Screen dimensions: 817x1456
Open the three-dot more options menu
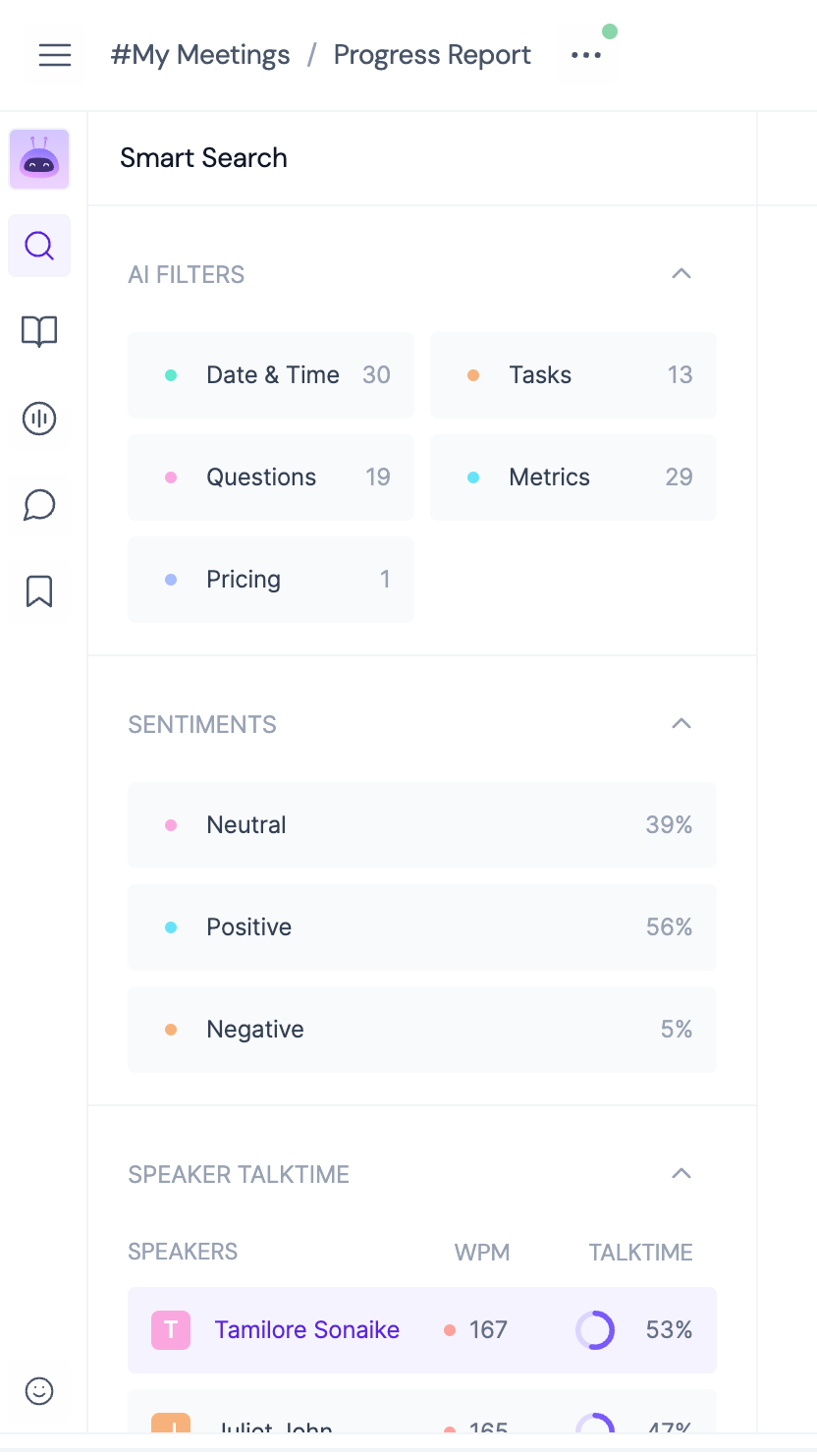[x=586, y=55]
